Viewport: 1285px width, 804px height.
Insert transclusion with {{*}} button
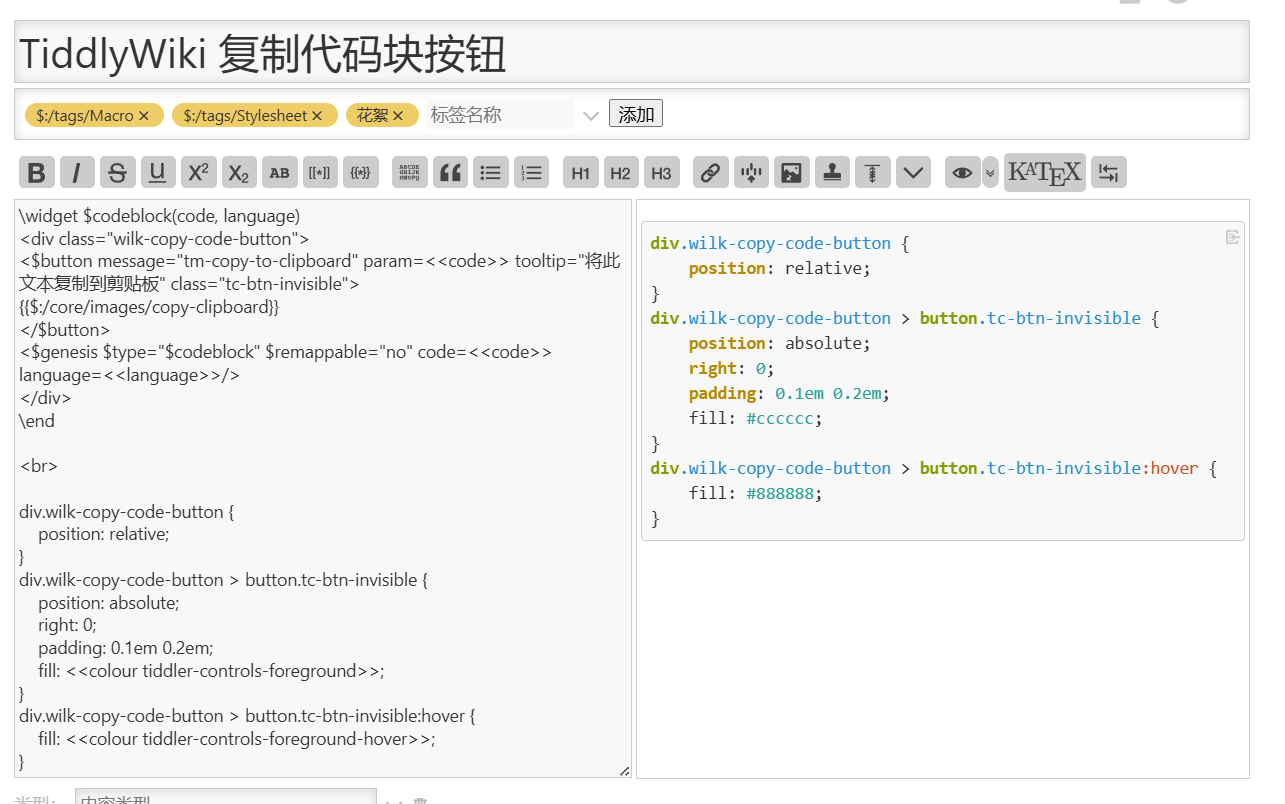tap(361, 172)
